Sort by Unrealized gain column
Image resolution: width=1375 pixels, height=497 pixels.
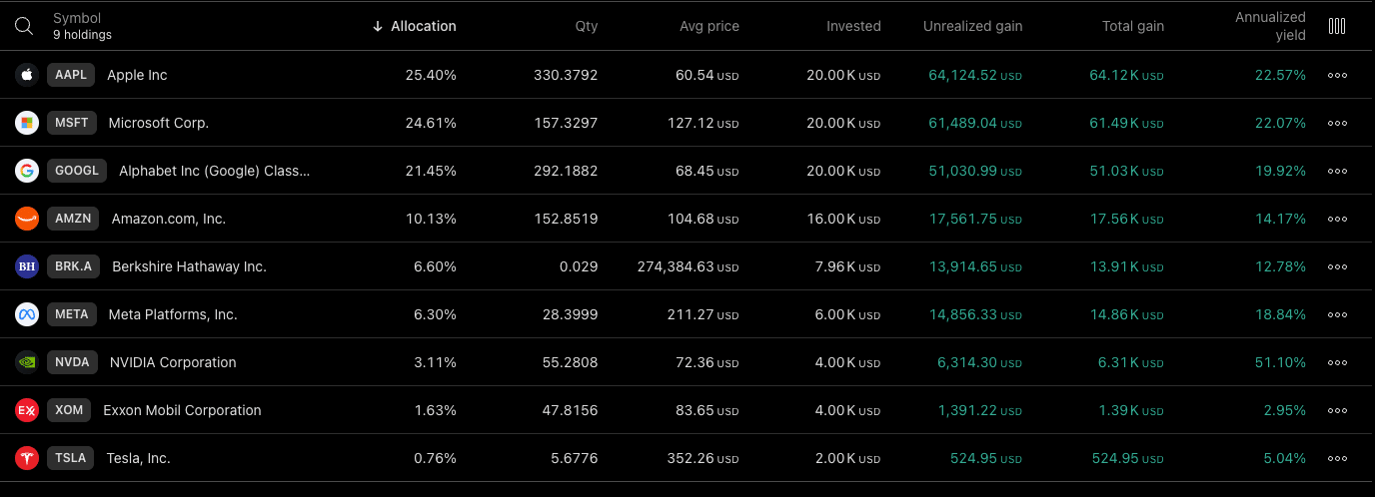pos(972,26)
